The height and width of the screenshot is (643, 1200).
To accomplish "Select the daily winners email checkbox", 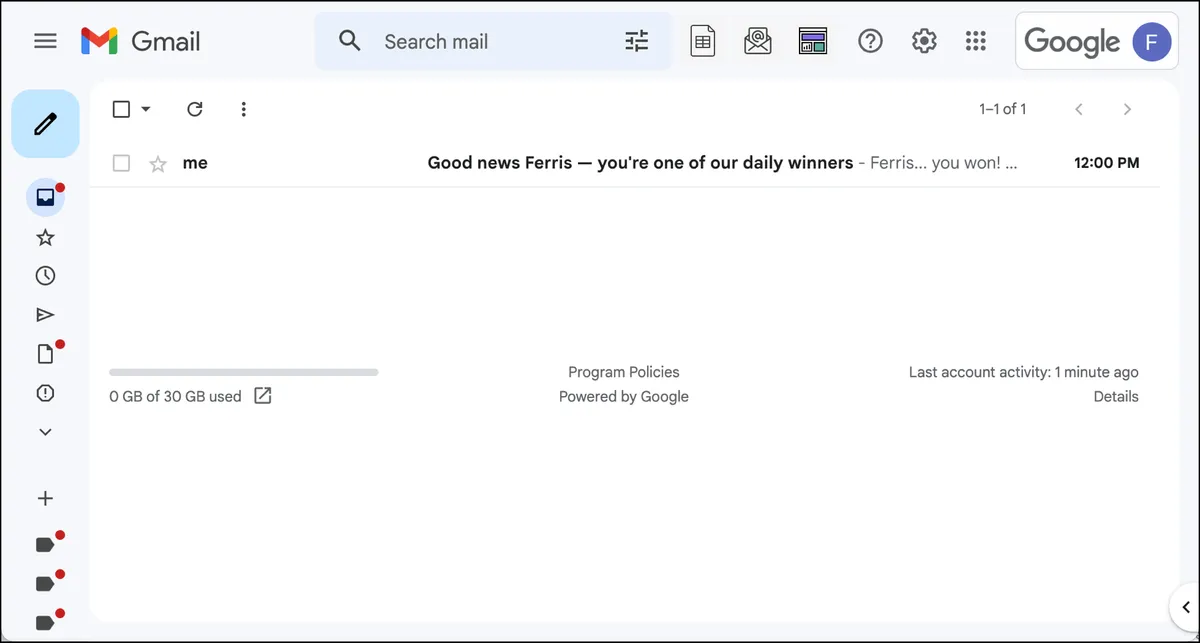I will click(121, 163).
